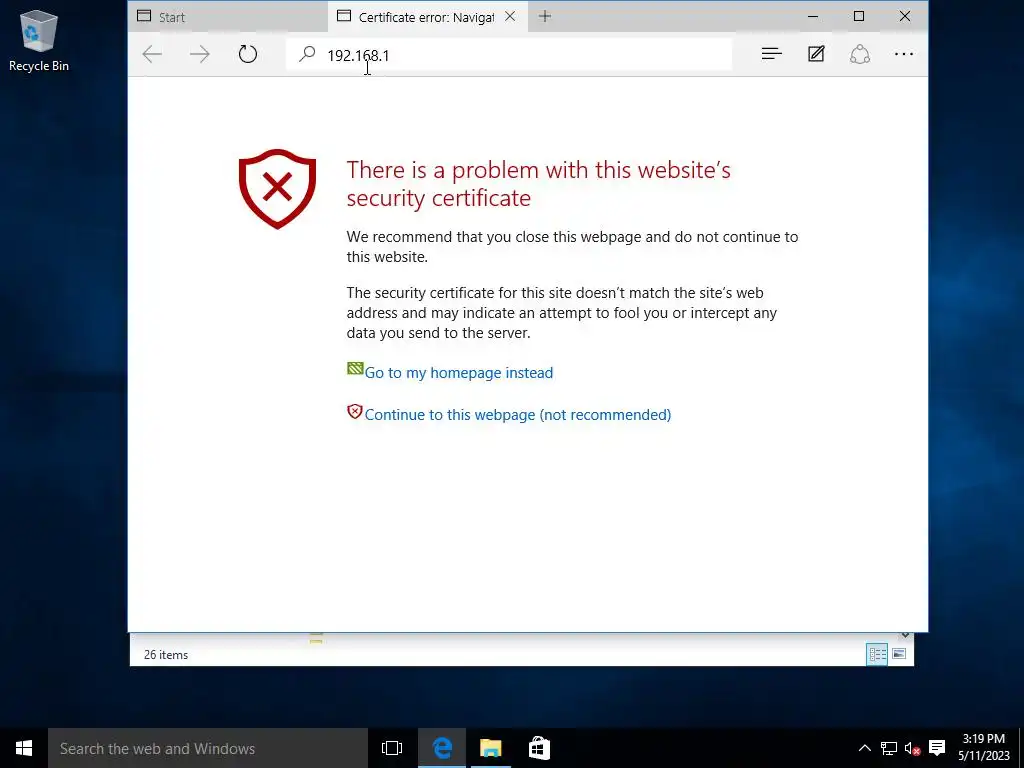Launch the Store from the taskbar
Image resolution: width=1024 pixels, height=768 pixels.
539,748
